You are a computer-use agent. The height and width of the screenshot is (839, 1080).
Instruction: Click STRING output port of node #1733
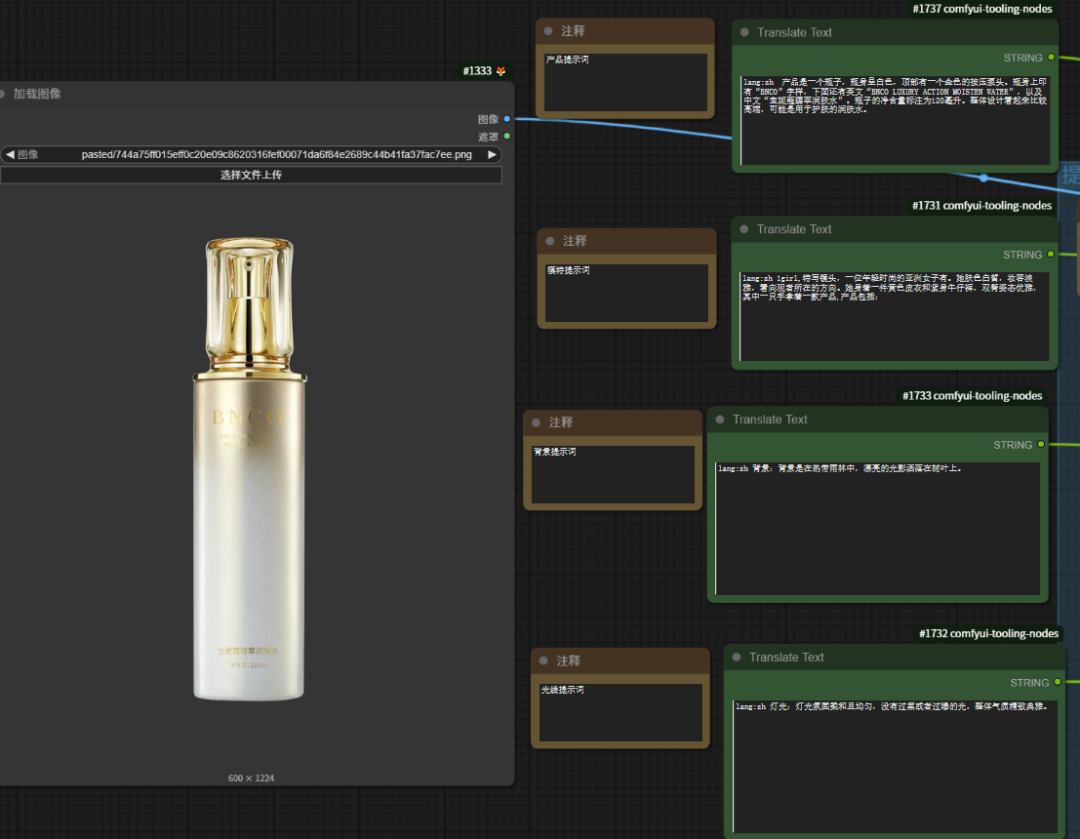pyautogui.click(x=1041, y=444)
